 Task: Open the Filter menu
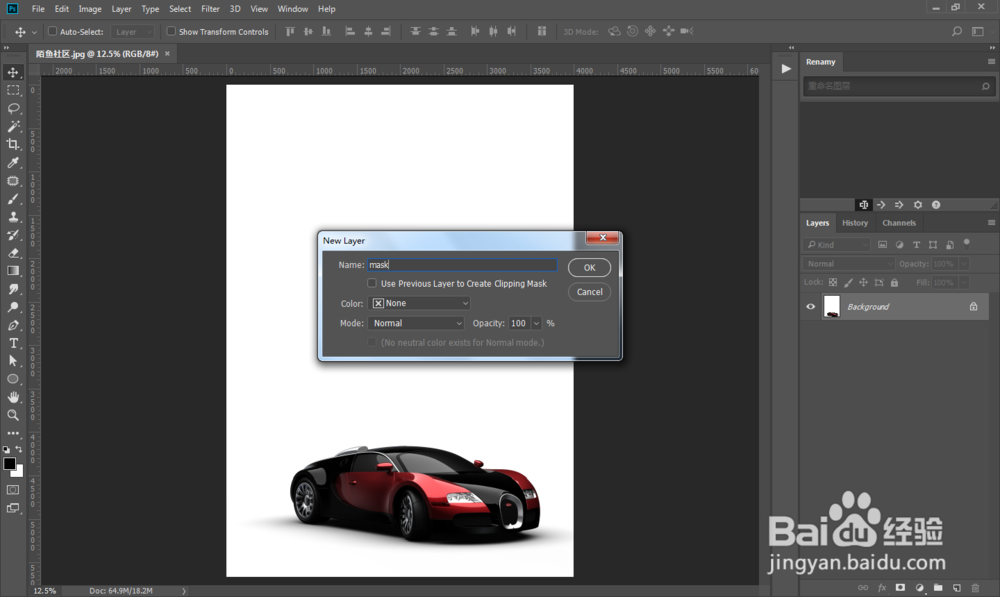210,9
